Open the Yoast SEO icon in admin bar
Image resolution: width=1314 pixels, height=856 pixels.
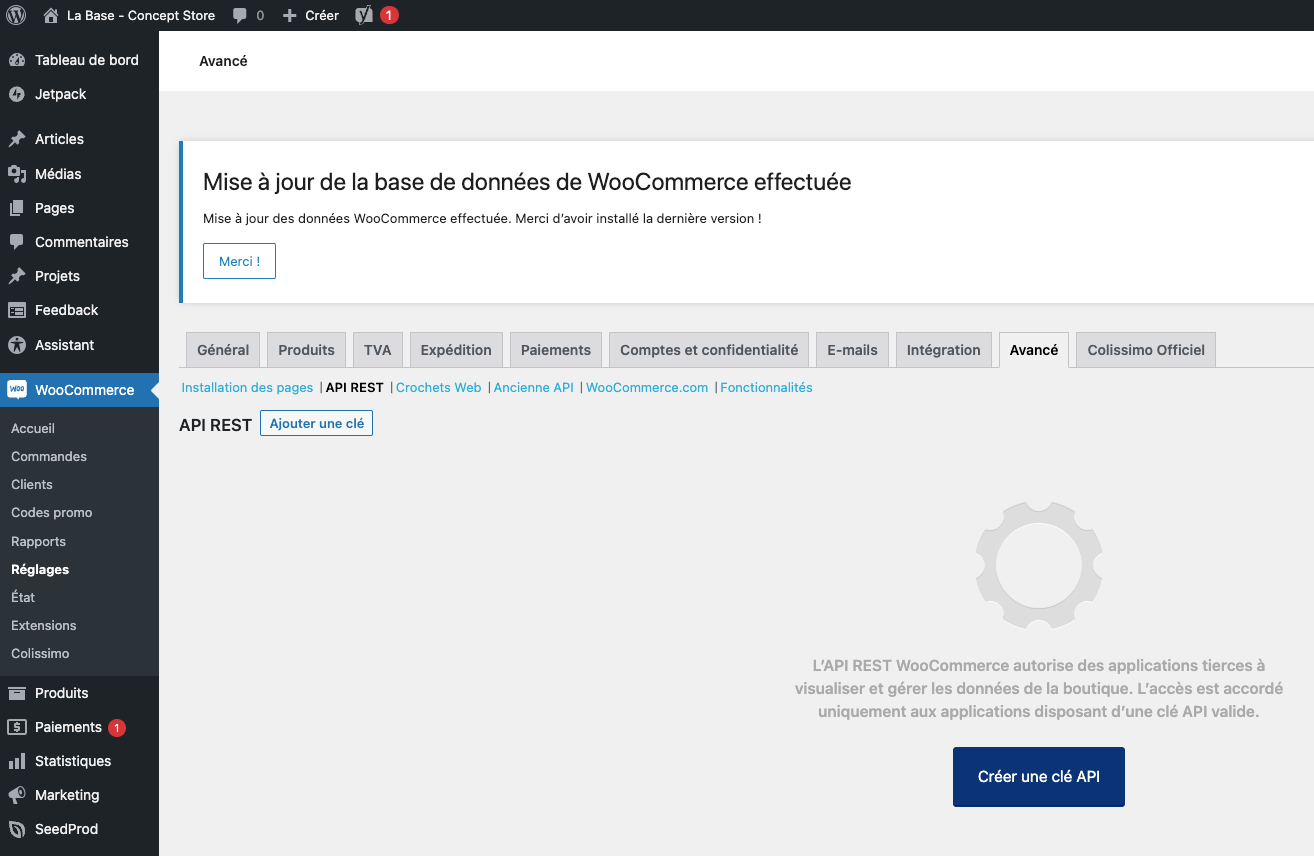(x=364, y=15)
